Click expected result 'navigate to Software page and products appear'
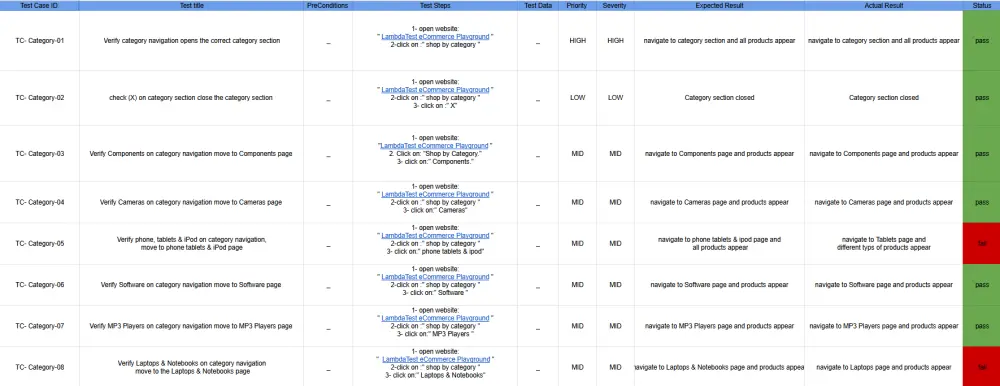 click(719, 285)
